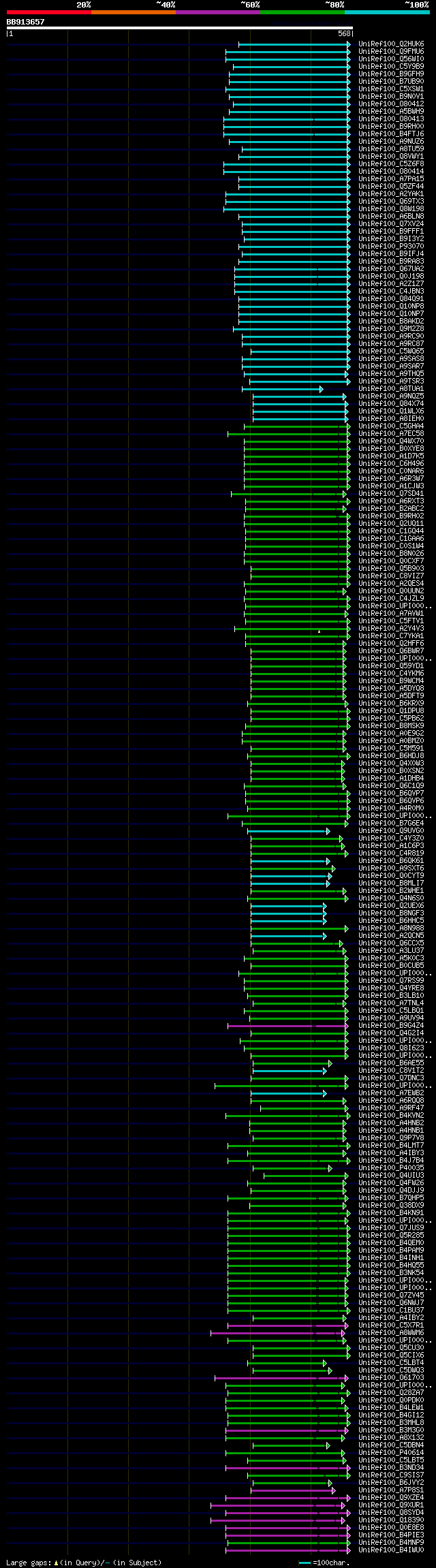Click hit label UniRef100_A9SXT6
The width and height of the screenshot is (436, 1568).
coord(391,868)
